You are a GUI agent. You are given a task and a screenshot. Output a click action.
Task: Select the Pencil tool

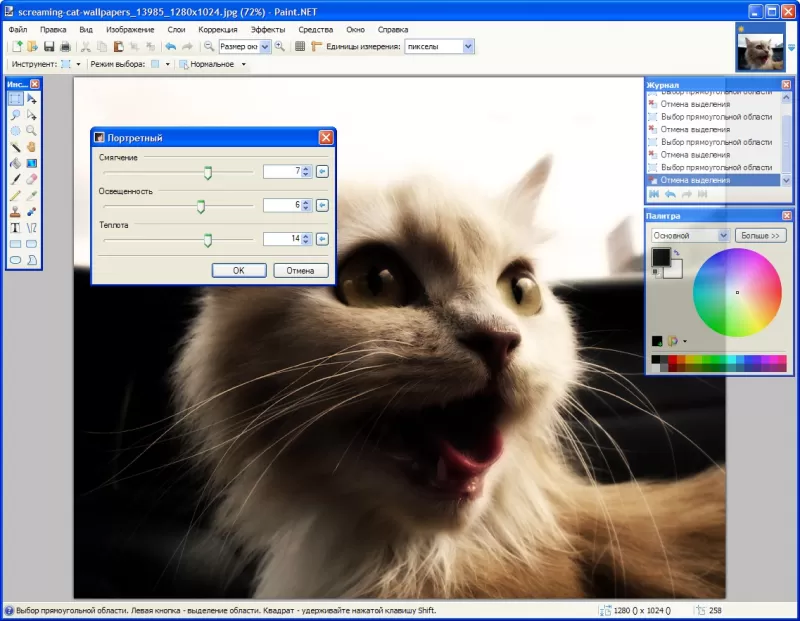click(x=15, y=195)
